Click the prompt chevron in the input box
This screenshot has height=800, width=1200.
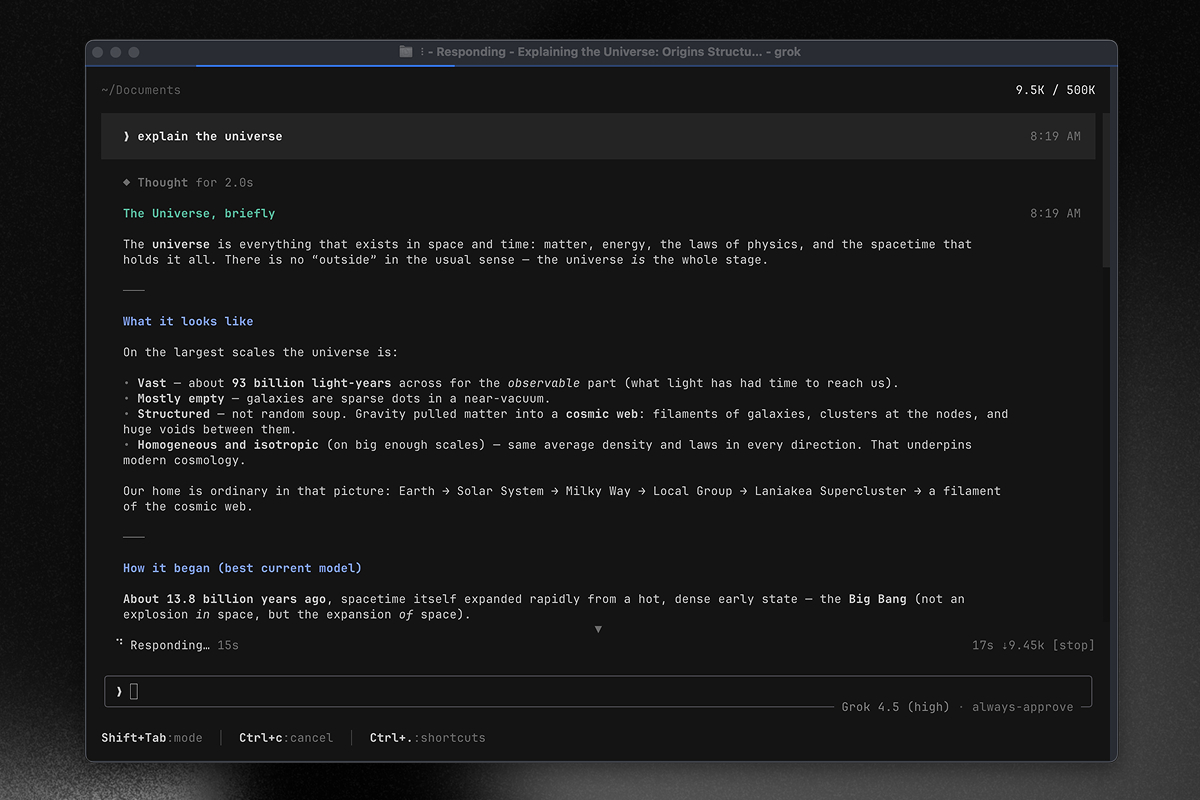(x=119, y=691)
